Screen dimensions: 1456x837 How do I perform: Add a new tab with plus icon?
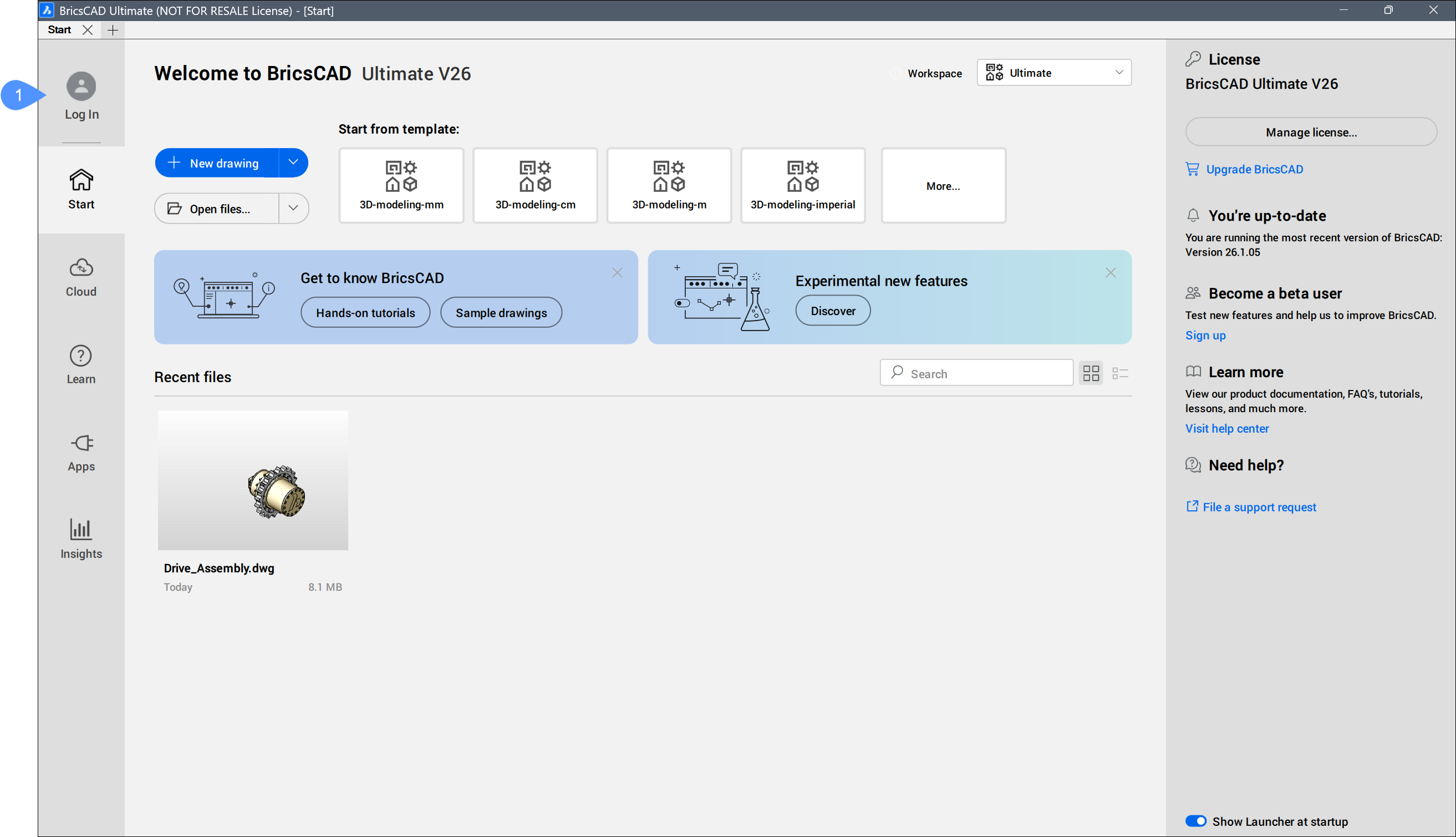pyautogui.click(x=113, y=30)
